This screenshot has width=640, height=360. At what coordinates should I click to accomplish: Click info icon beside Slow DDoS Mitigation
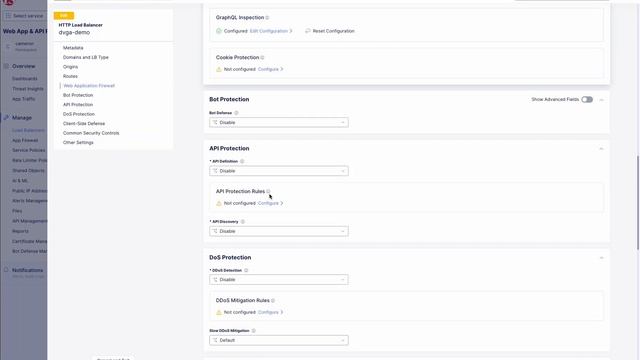(x=253, y=331)
